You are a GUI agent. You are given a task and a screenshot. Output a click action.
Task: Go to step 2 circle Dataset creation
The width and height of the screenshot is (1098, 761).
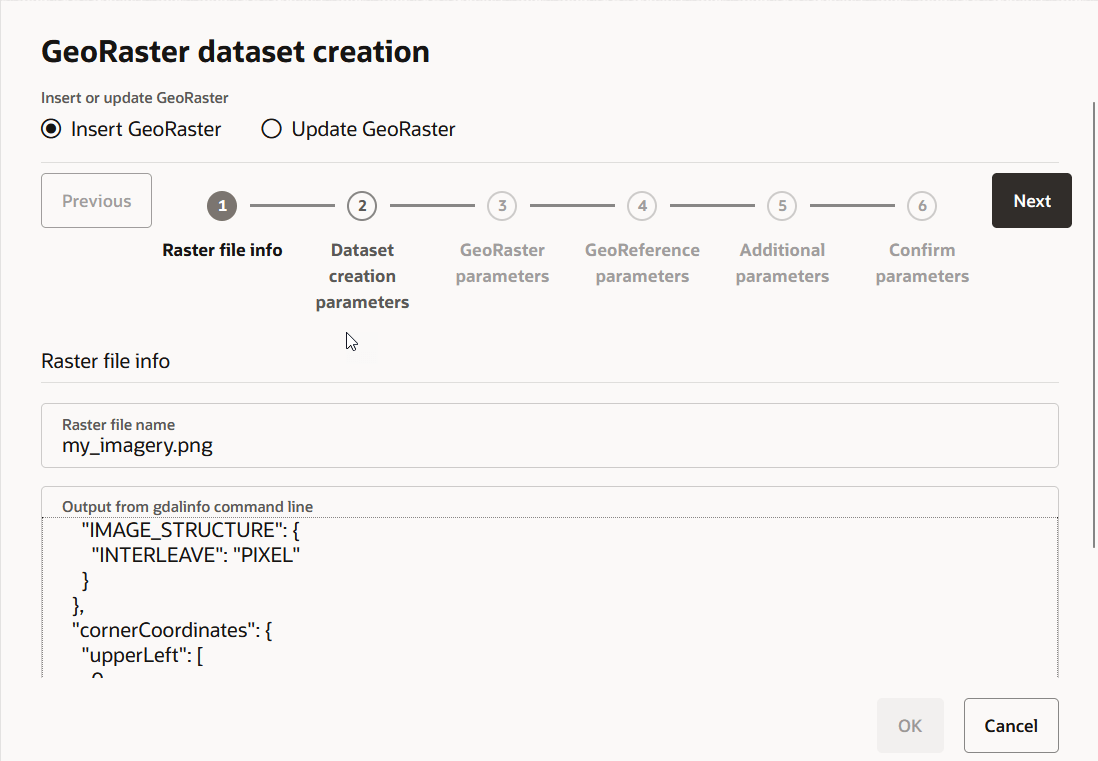pos(362,206)
